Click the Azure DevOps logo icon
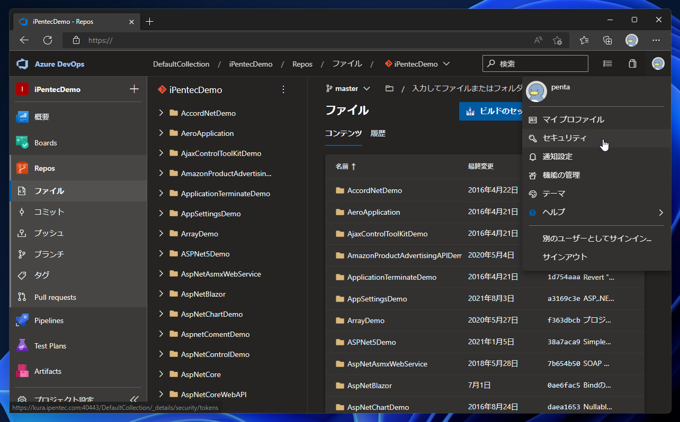680x422 pixels. coord(22,64)
